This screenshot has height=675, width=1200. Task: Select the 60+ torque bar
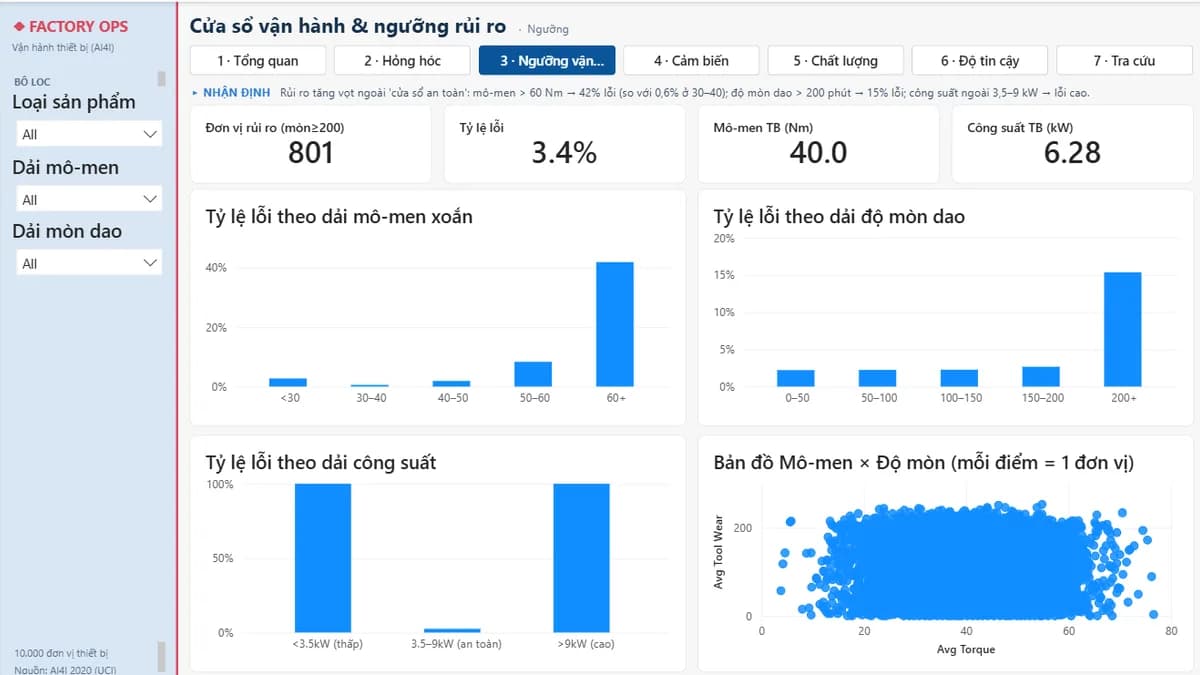tap(615, 324)
